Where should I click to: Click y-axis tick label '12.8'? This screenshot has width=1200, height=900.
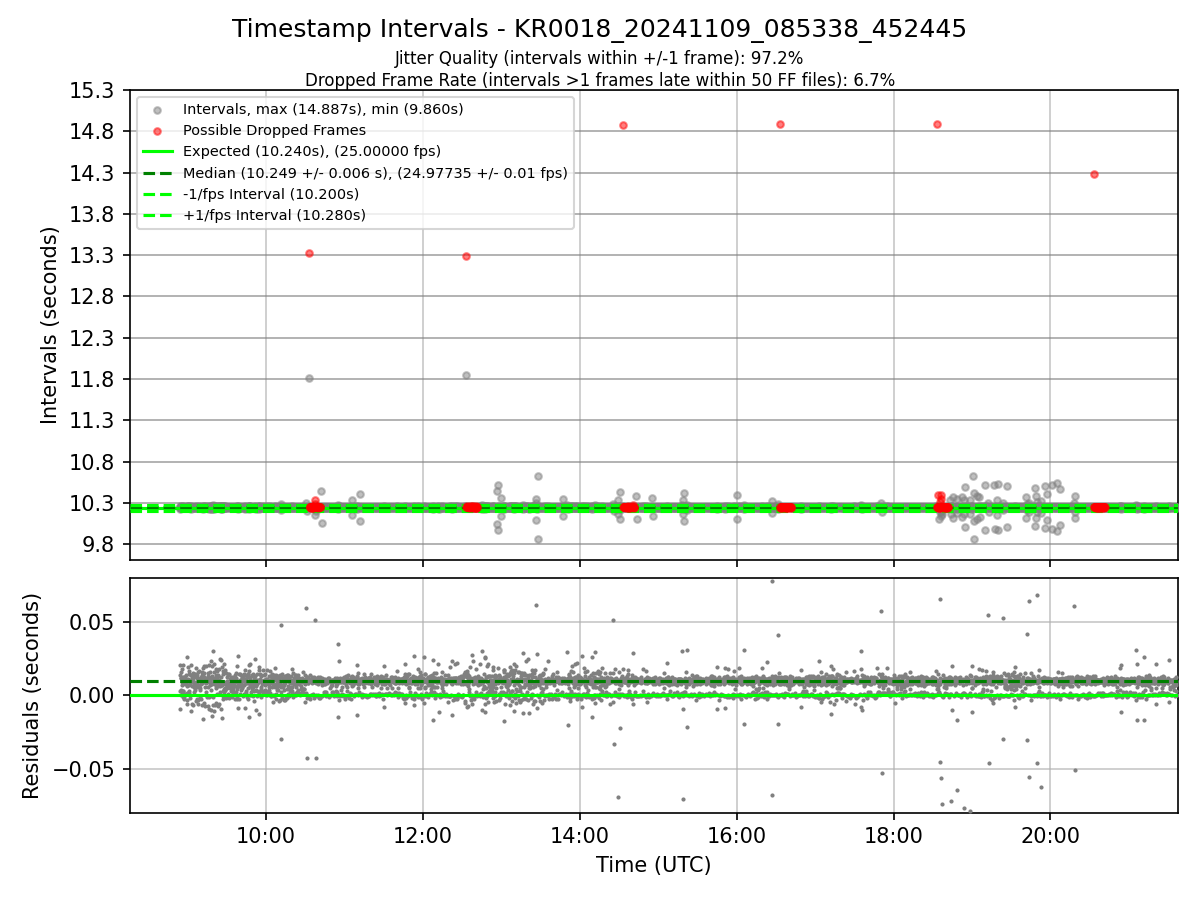pyautogui.click(x=94, y=297)
